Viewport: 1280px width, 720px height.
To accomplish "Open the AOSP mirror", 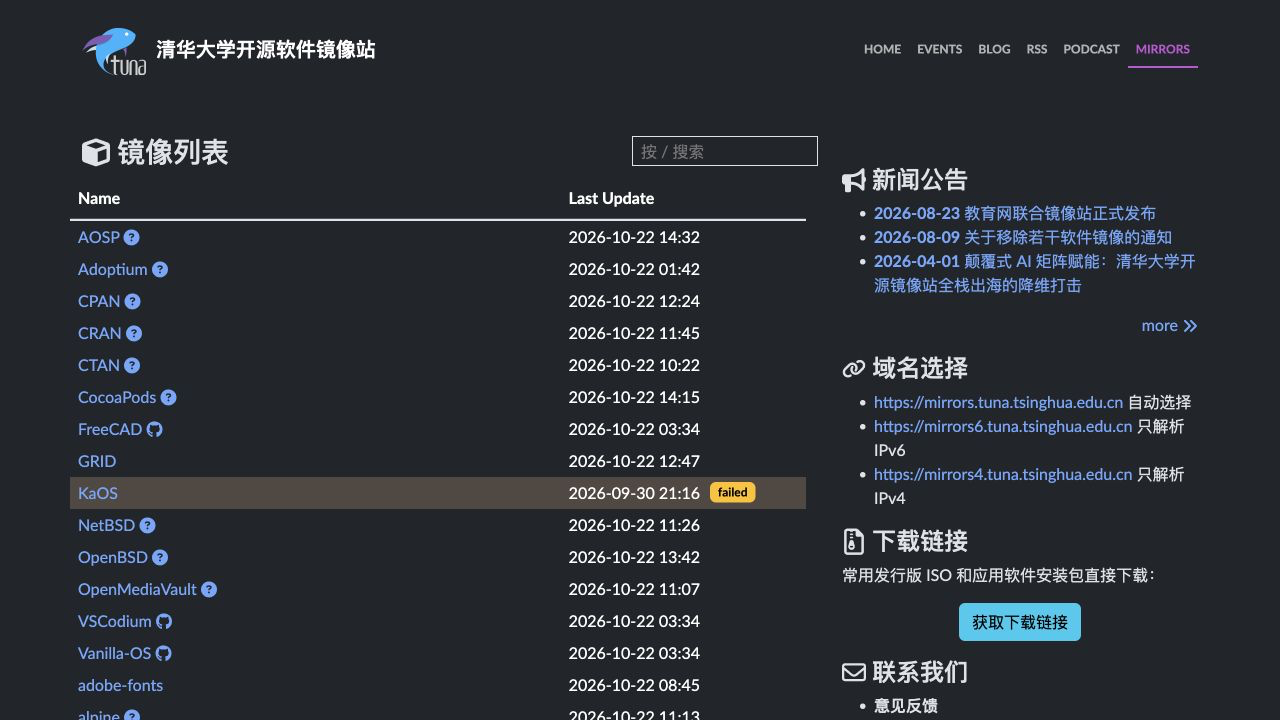I will tap(98, 237).
